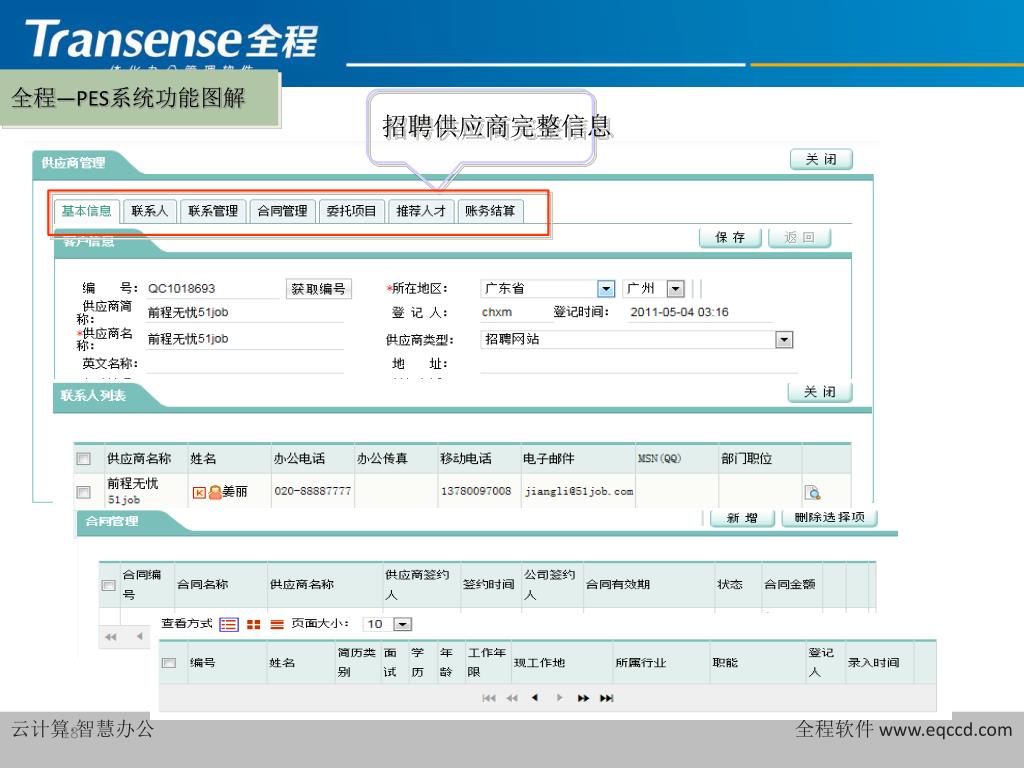
Task: Click the view details icon in 姜丽 row
Action: point(812,492)
